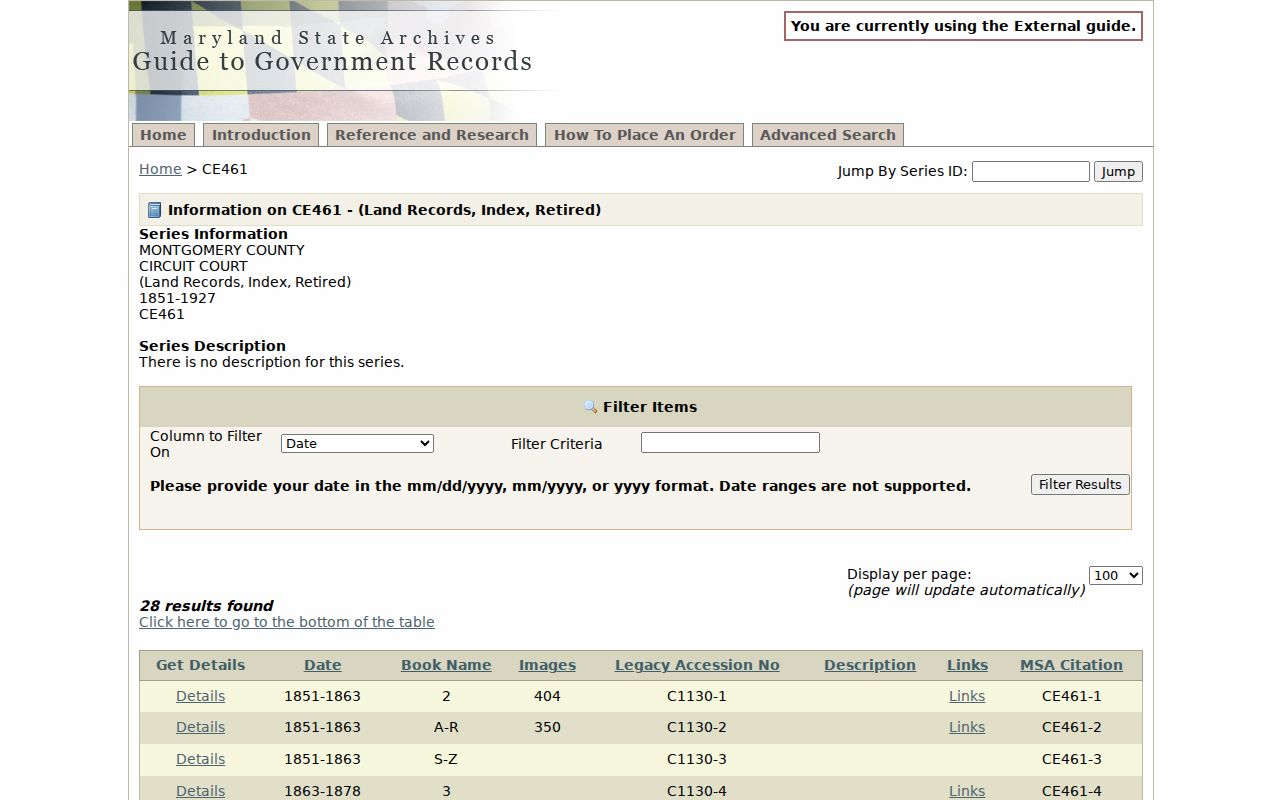Select the C1130-3 accession number cell
This screenshot has width=1280, height=800.
pos(697,759)
